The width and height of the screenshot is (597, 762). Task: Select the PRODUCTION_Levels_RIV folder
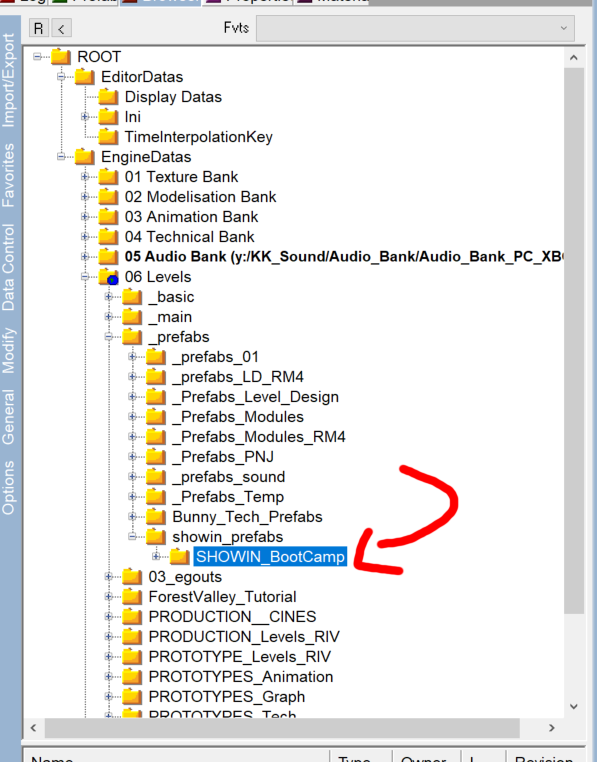coord(244,637)
